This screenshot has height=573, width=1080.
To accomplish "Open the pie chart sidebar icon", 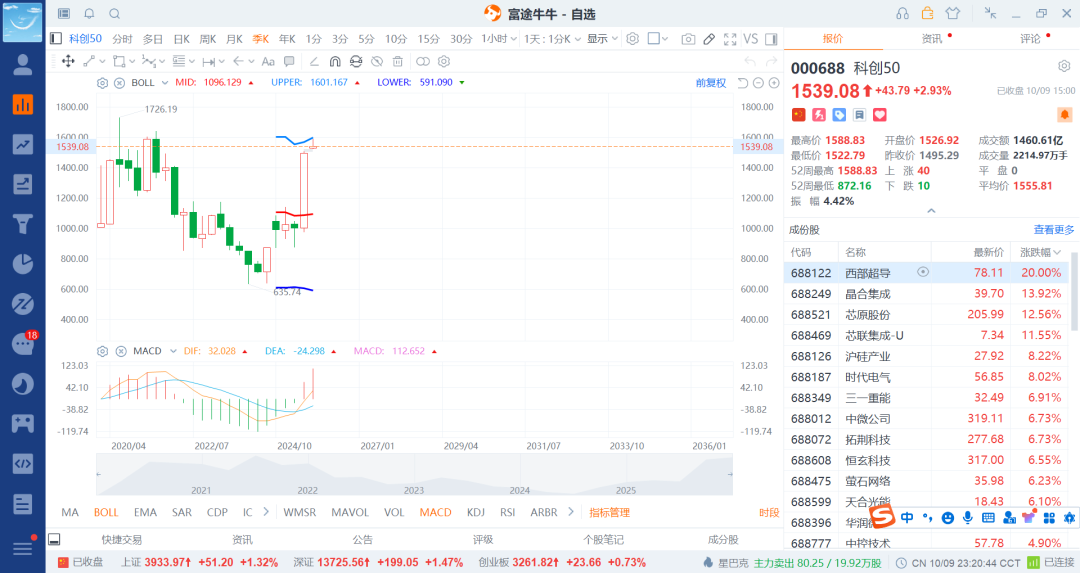I will tap(23, 264).
